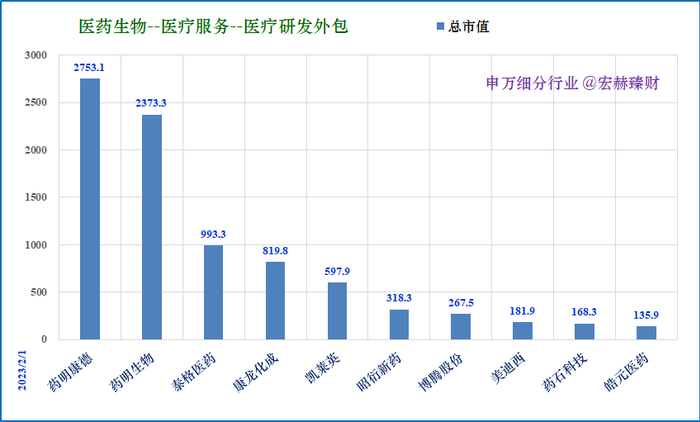
Task: Click the 药明康德 axis label
Action: tap(70, 372)
